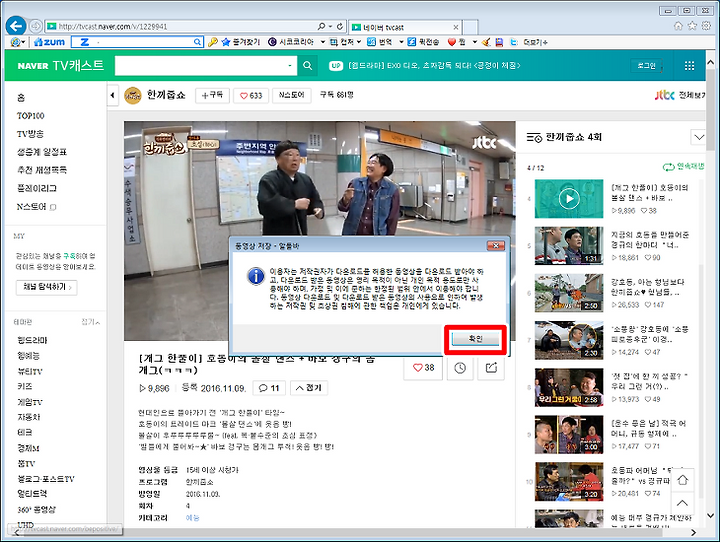This screenshot has height=542, width=720.
Task: Expand the search box autocomplete arrow
Action: tap(290, 66)
